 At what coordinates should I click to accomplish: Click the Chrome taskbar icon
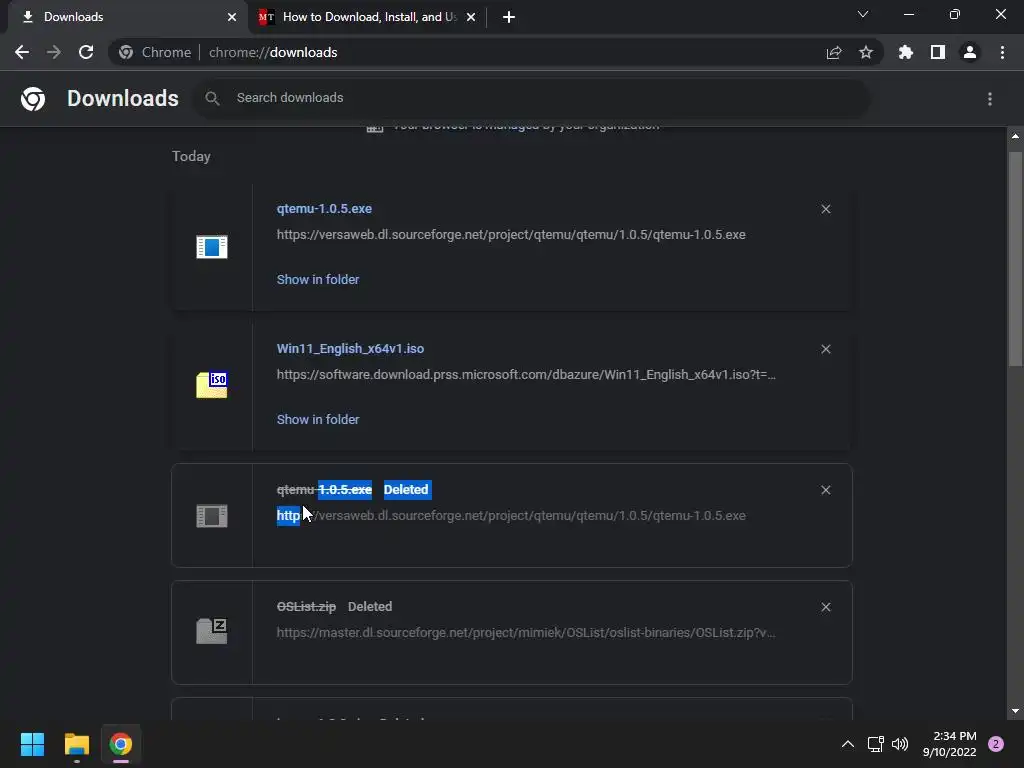pyautogui.click(x=120, y=744)
